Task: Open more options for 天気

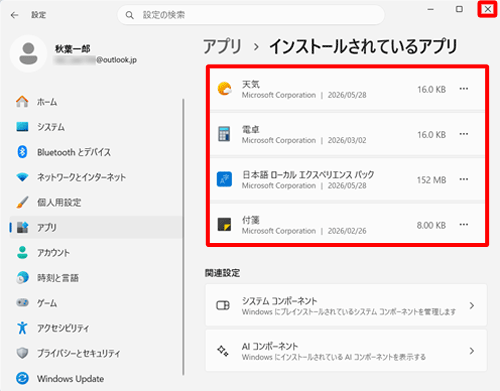Action: coord(464,89)
